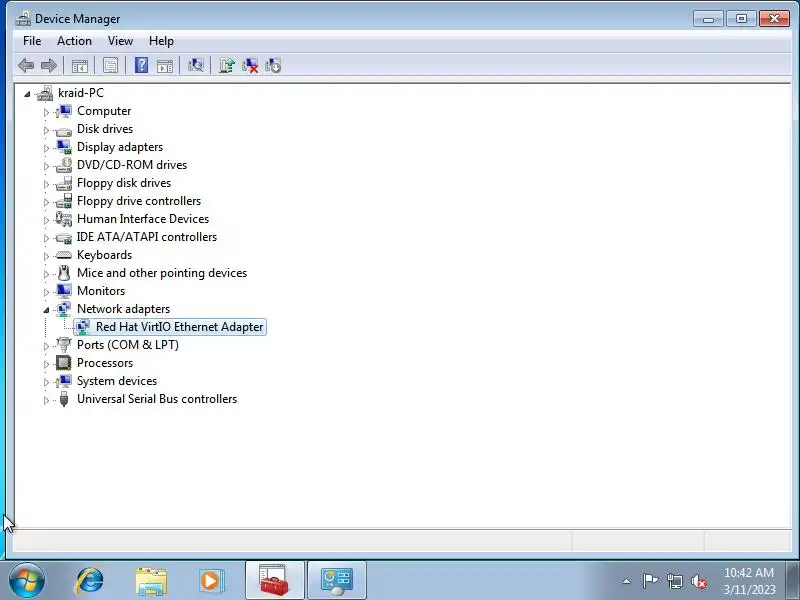This screenshot has height=600, width=800.
Task: Select the DVD/CD-ROM drives category icon
Action: pyautogui.click(x=64, y=165)
